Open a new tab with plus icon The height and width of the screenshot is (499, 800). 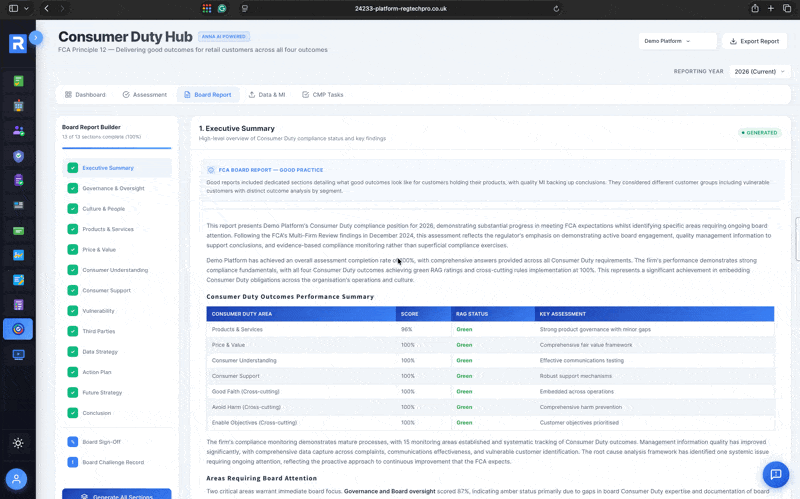[771, 8]
